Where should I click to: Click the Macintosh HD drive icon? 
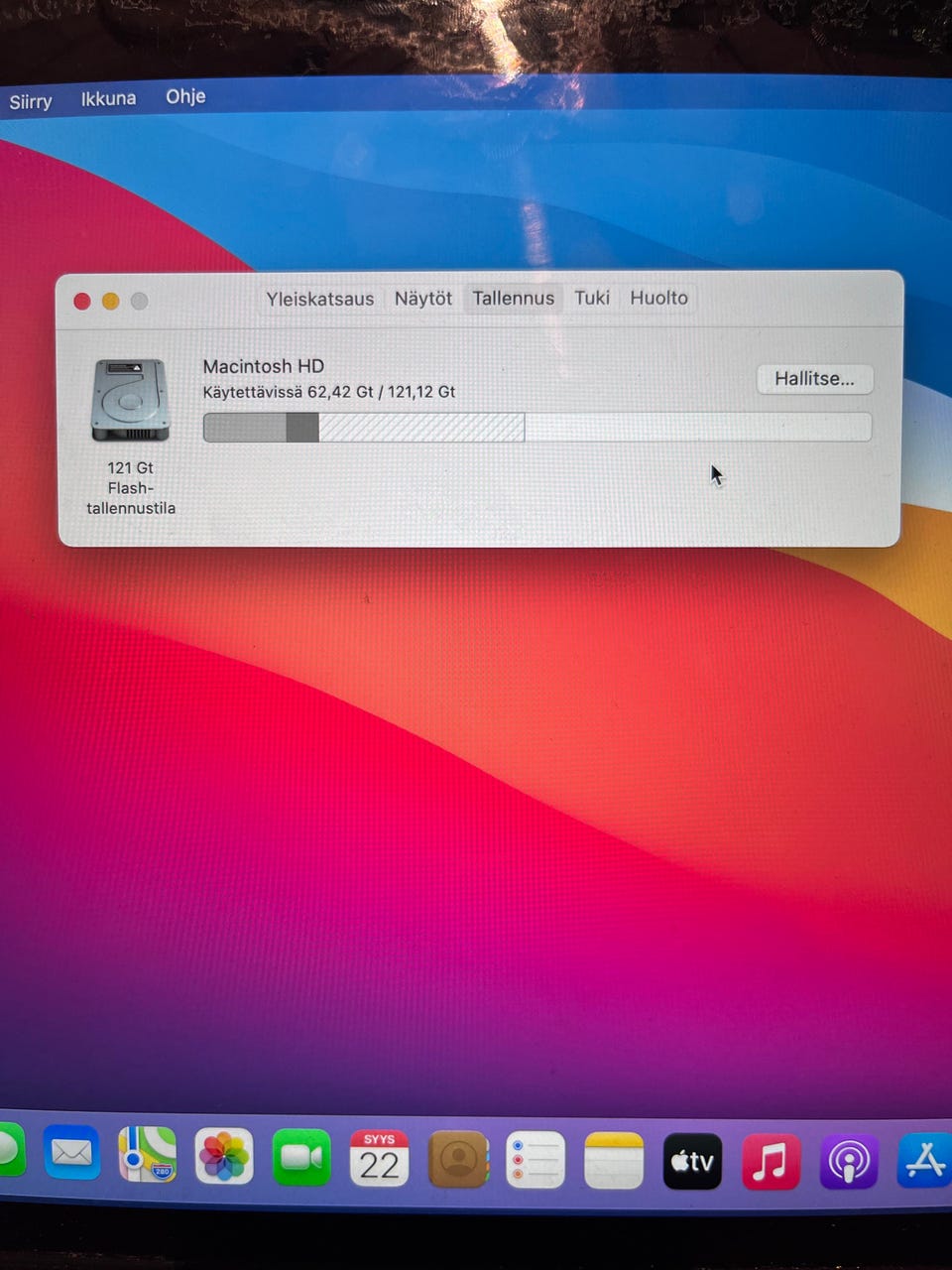(130, 400)
